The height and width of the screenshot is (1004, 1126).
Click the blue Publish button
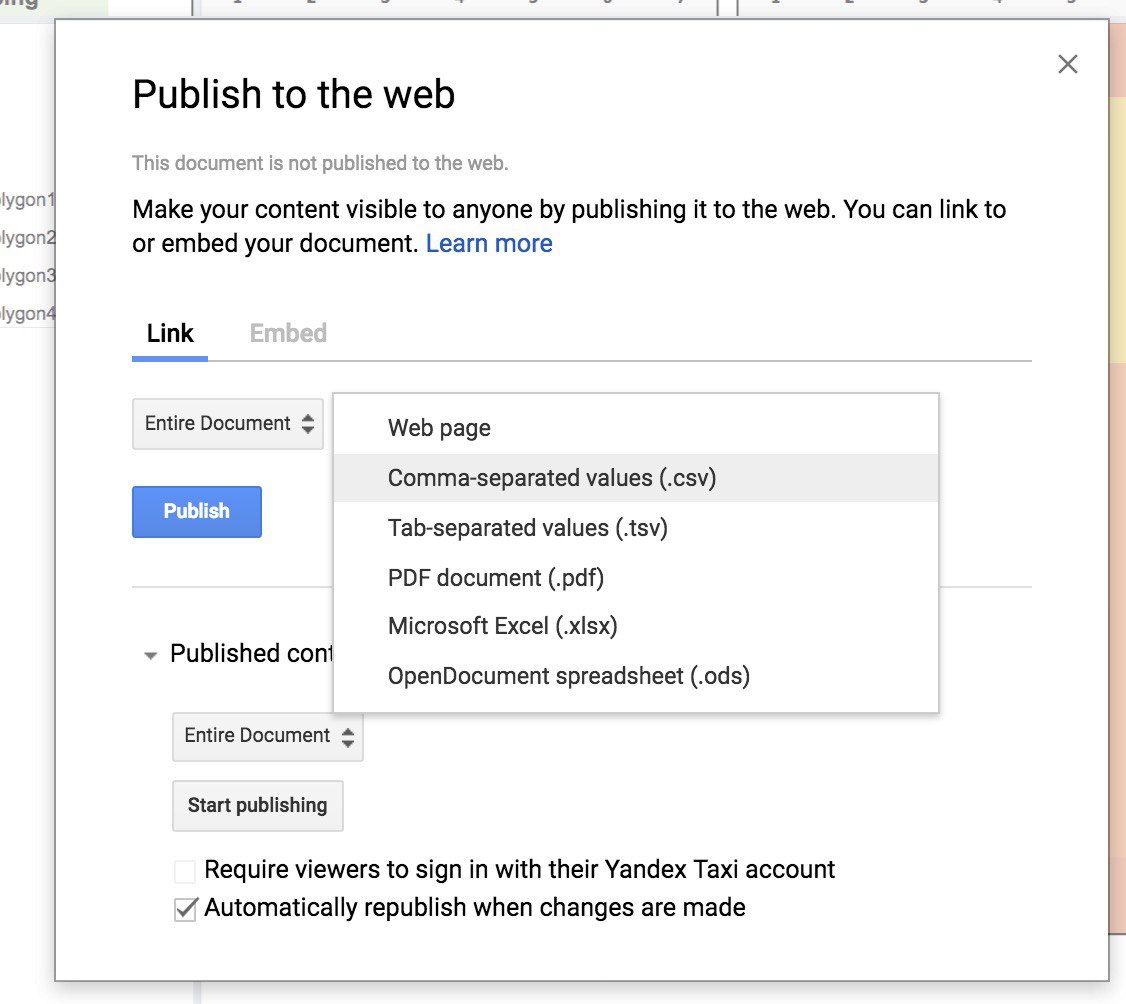(197, 511)
